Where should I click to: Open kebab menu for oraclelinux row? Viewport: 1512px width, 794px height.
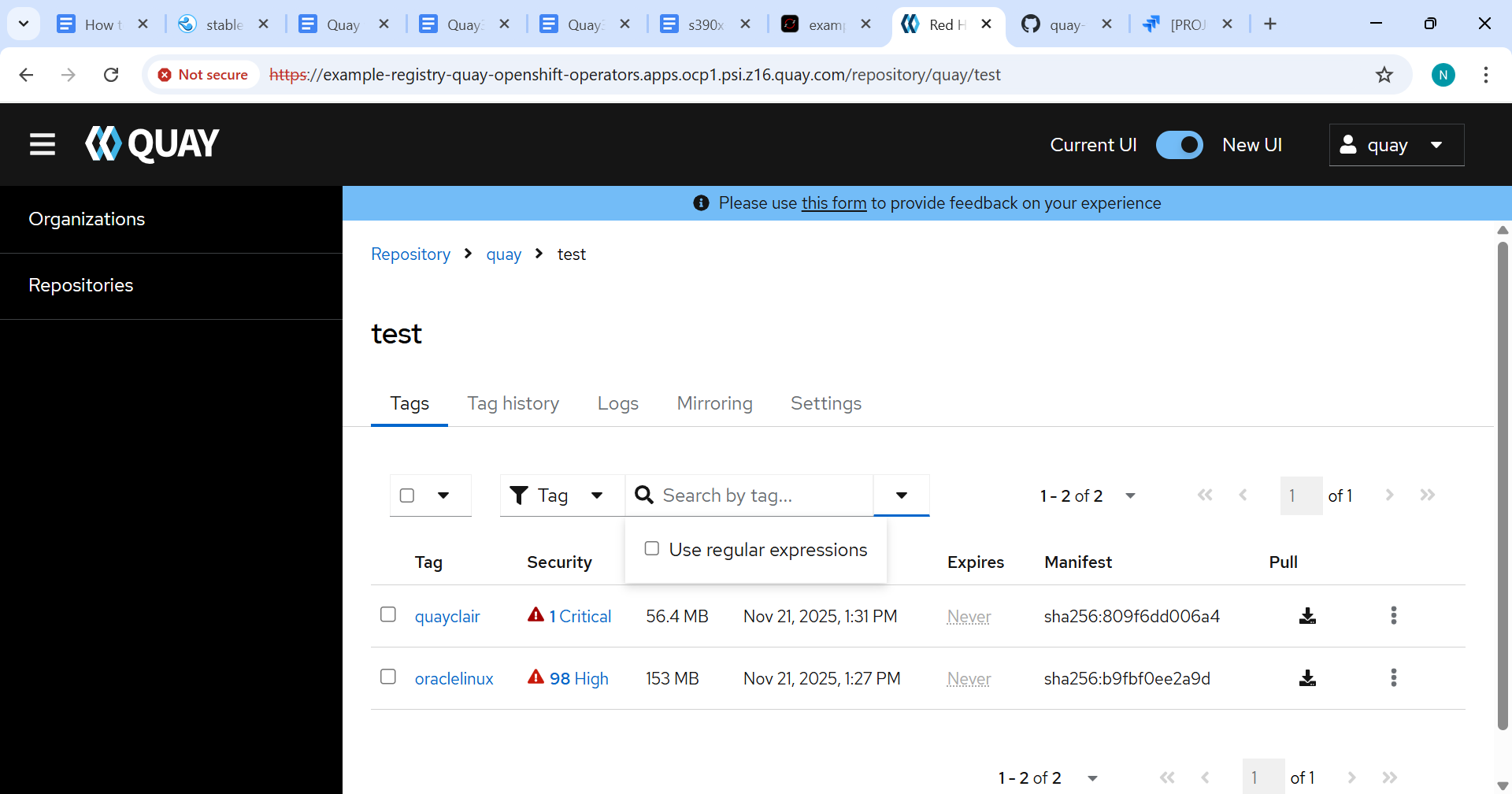(x=1393, y=678)
